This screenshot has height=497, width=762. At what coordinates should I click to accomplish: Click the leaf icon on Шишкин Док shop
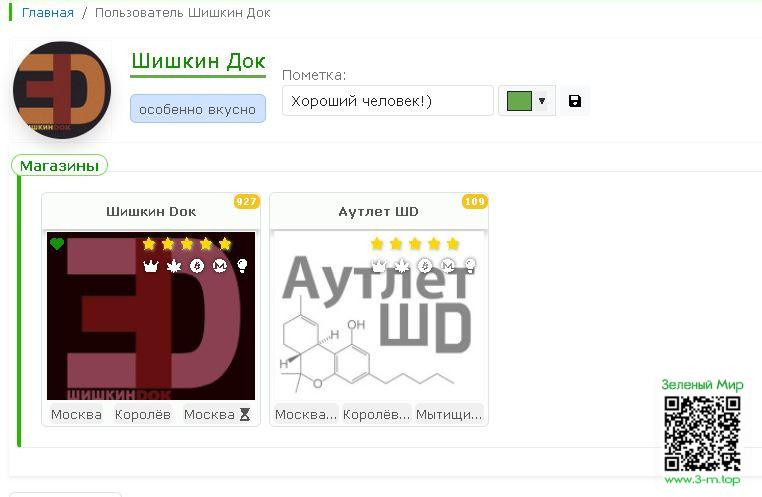[174, 266]
